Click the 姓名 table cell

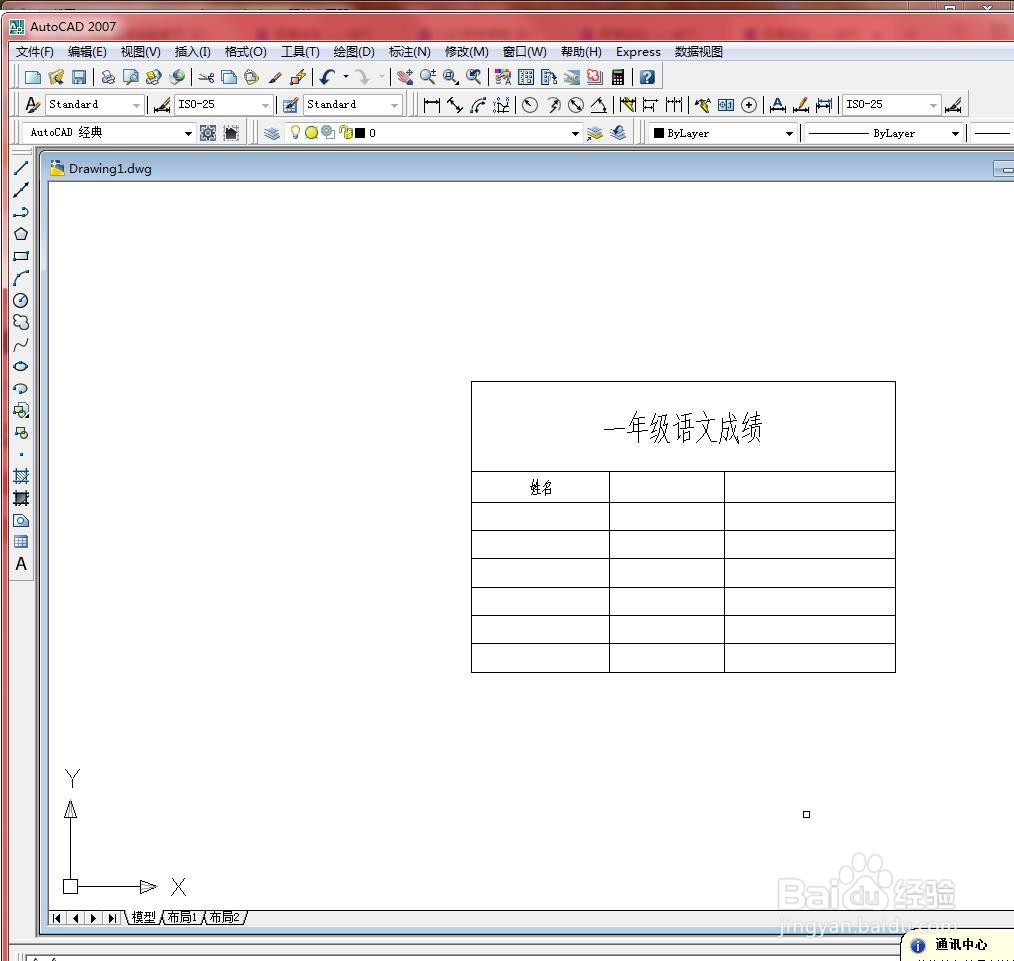click(x=541, y=487)
